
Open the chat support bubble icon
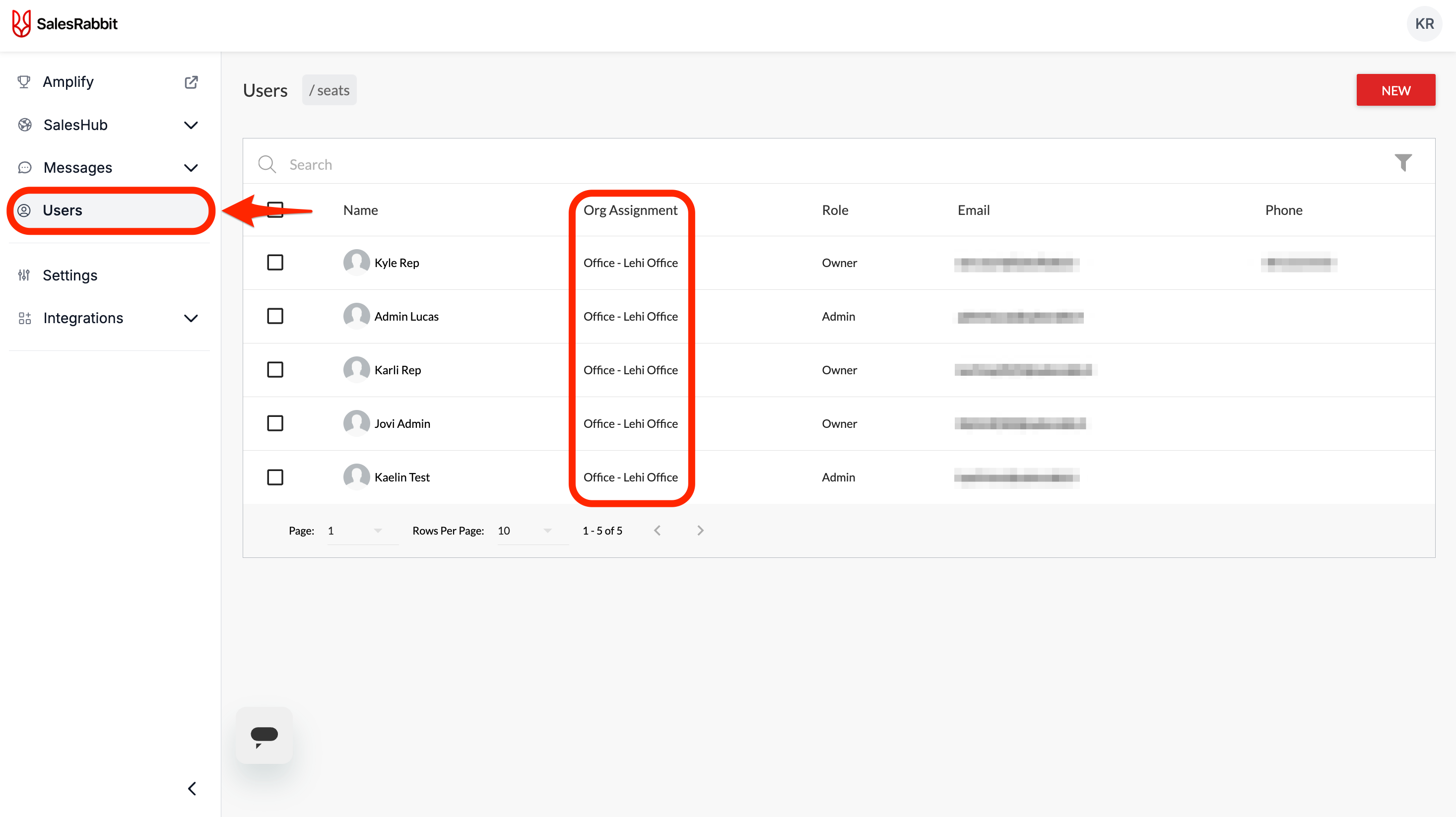(x=264, y=735)
